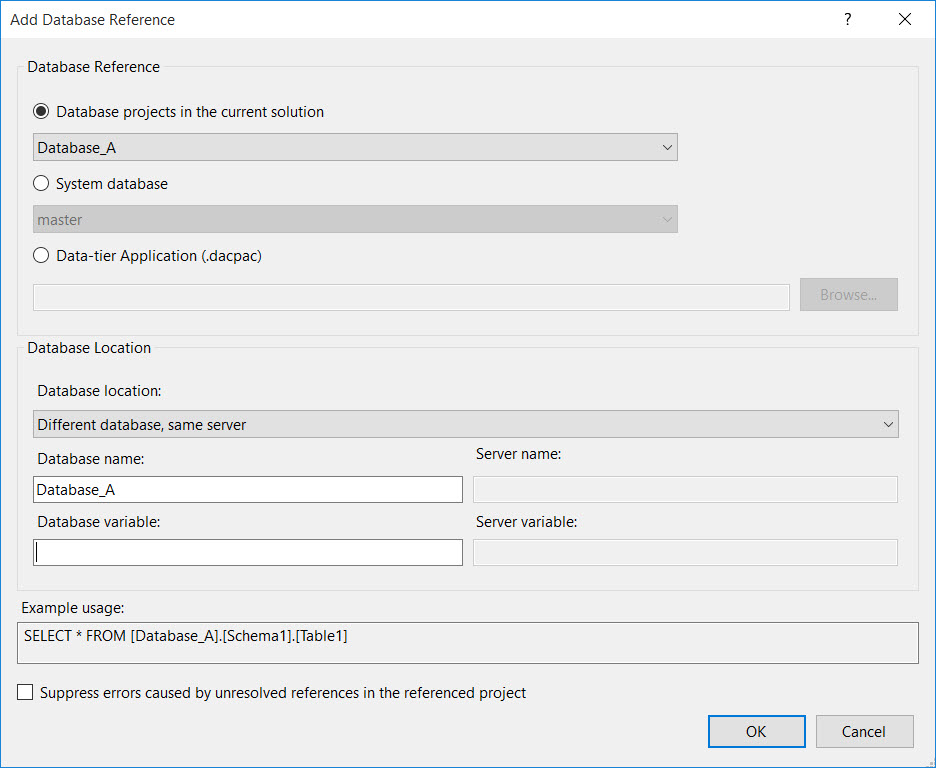Click the Database name text field
This screenshot has width=936, height=768.
[x=248, y=490]
